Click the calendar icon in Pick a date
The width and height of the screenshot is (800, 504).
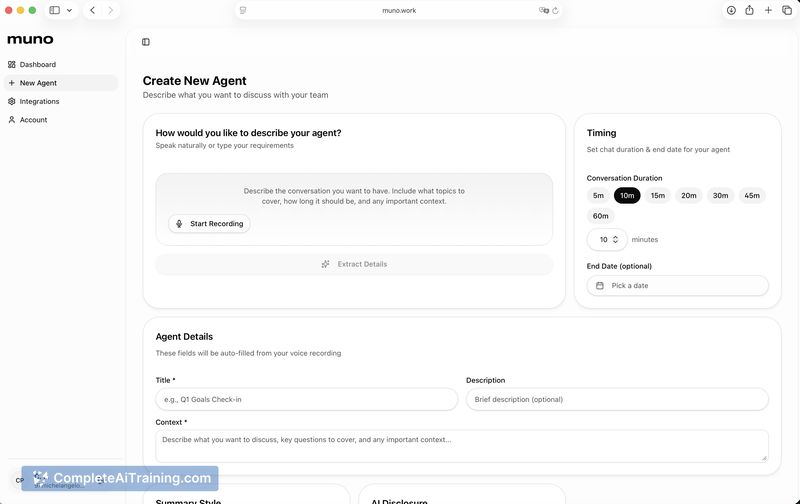600,286
